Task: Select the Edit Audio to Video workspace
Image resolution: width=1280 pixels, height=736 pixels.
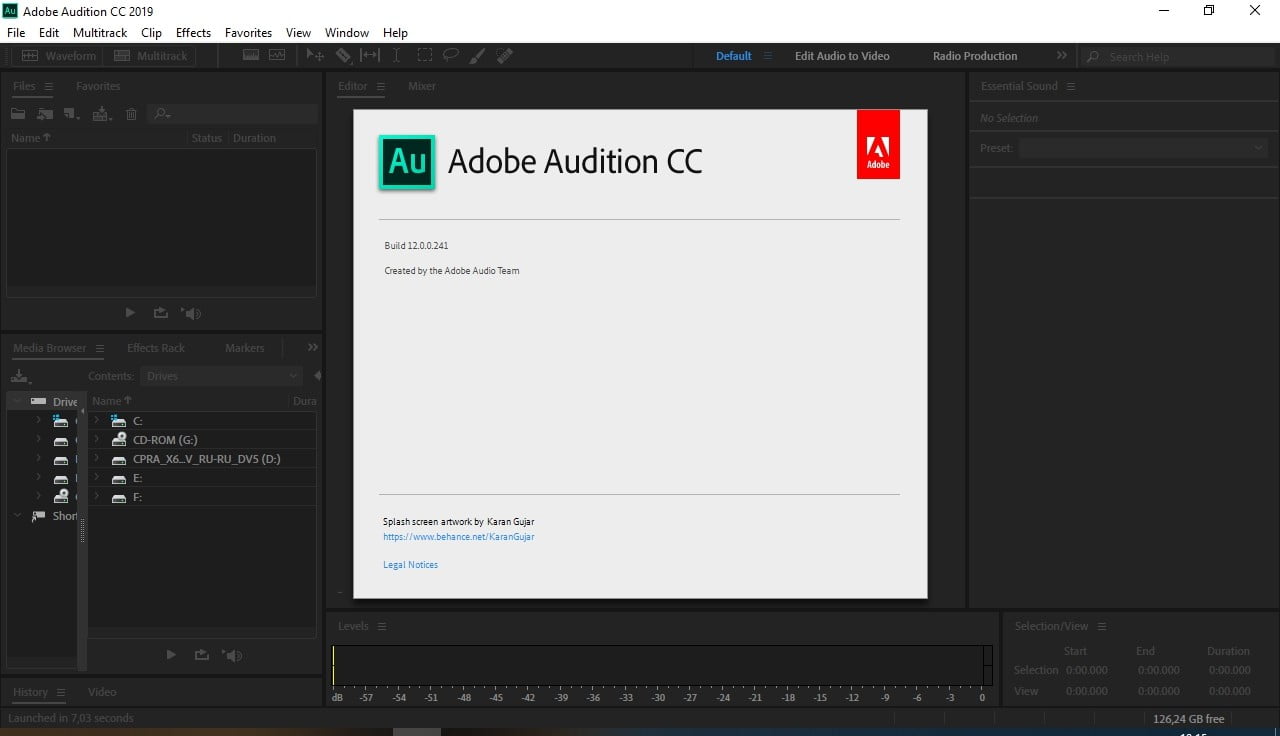Action: [842, 56]
